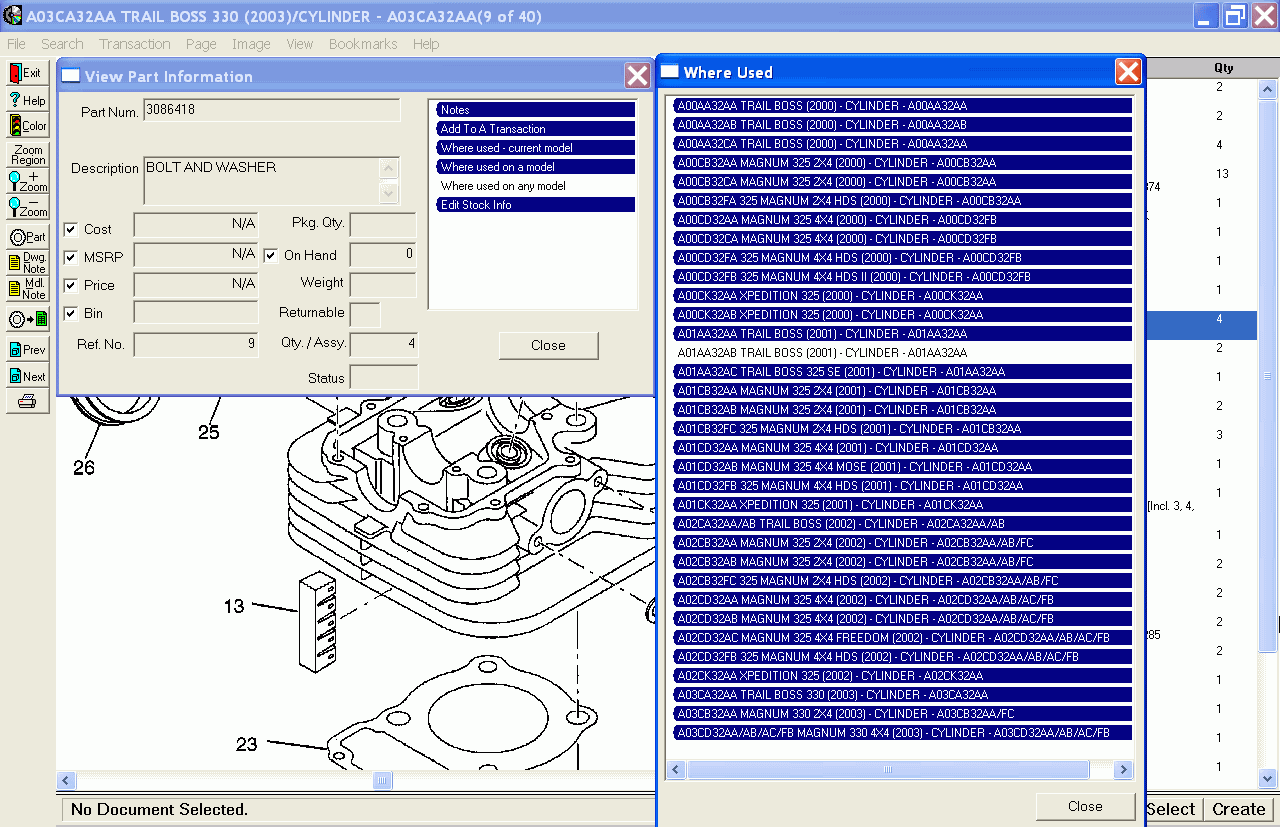
Task: Select A01AA32AB TRAIL BOSS (2001) row
Action: (903, 353)
